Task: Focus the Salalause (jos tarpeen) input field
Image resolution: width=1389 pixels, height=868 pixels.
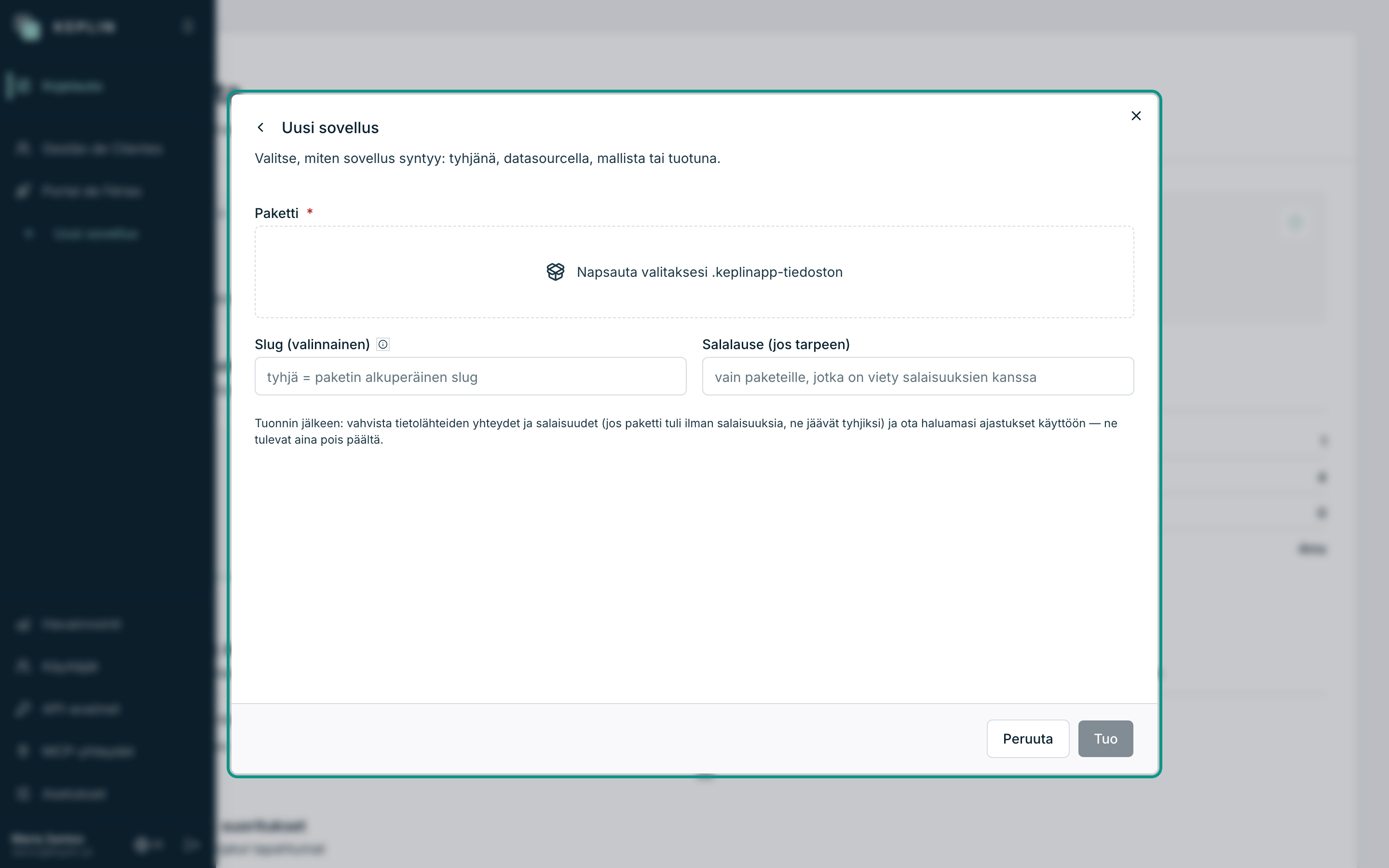Action: point(918,377)
